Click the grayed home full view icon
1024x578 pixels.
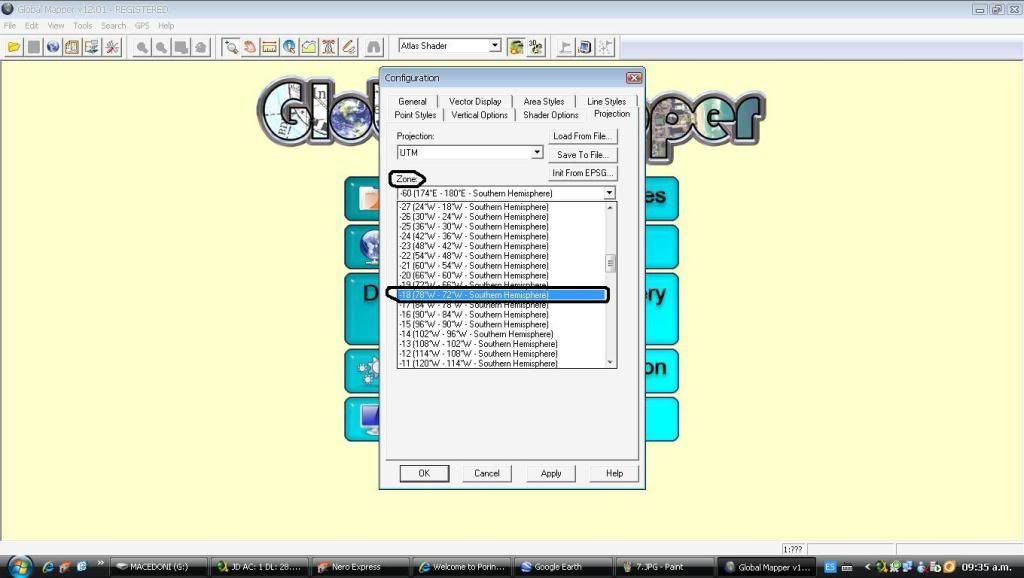click(x=201, y=47)
